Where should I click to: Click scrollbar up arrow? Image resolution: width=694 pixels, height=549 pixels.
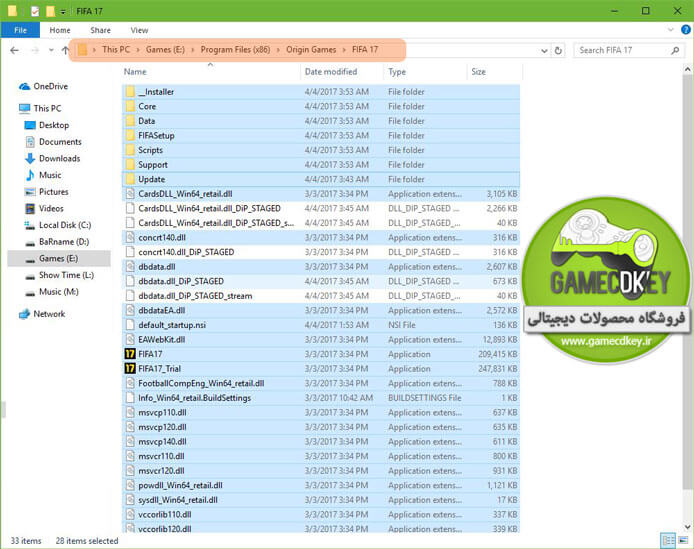(687, 70)
